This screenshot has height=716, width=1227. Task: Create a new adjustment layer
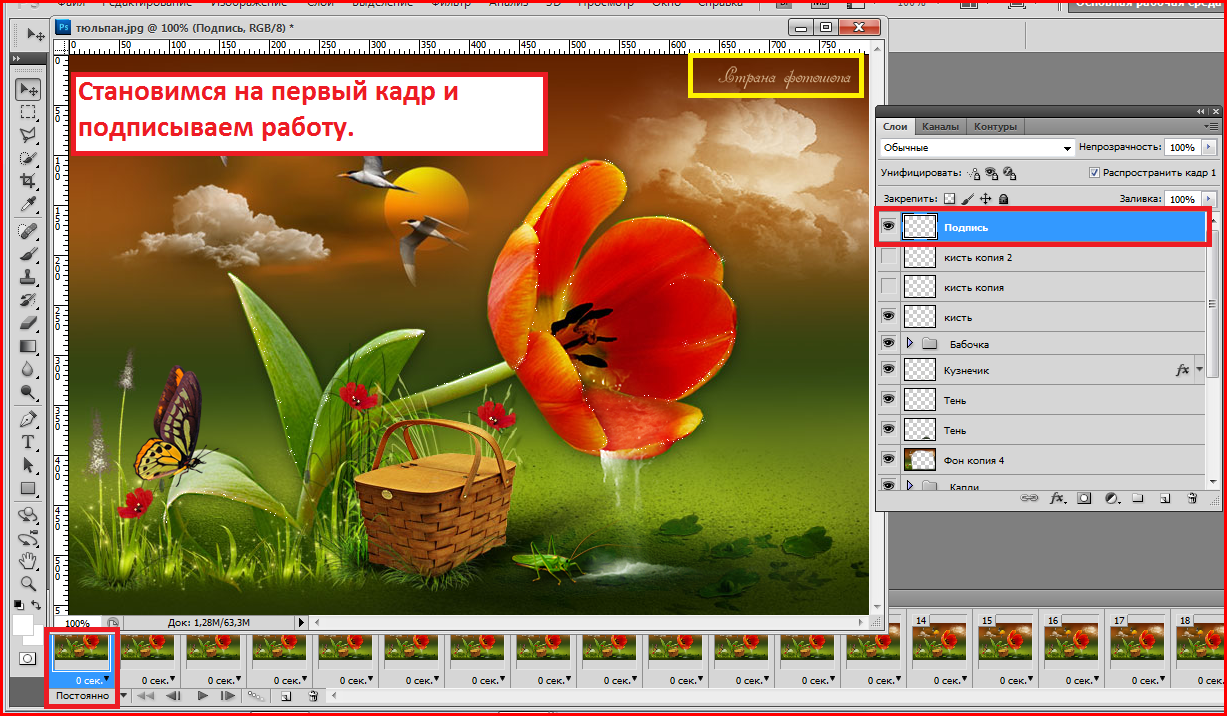[1111, 497]
